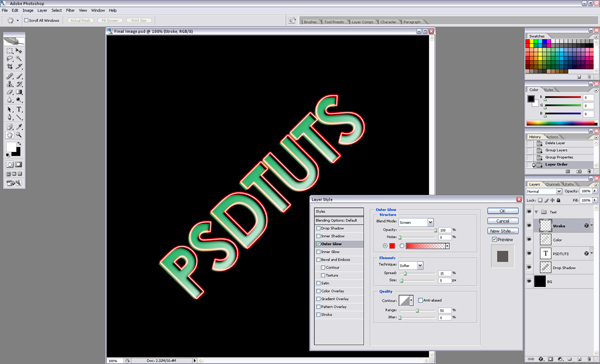Select the Slice tool
Viewport: 600px width, 364px height.
[19, 67]
